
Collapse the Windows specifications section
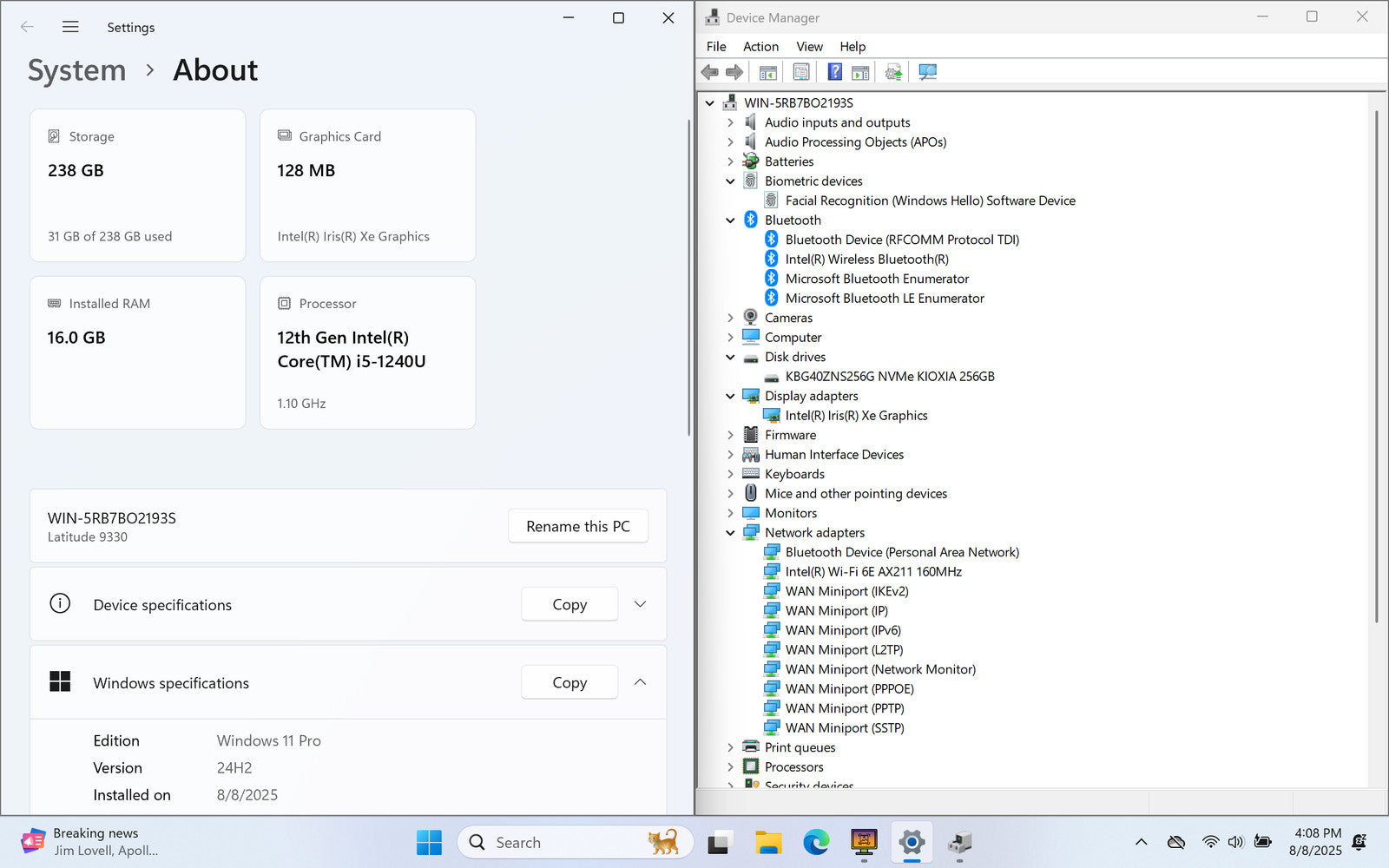point(640,682)
